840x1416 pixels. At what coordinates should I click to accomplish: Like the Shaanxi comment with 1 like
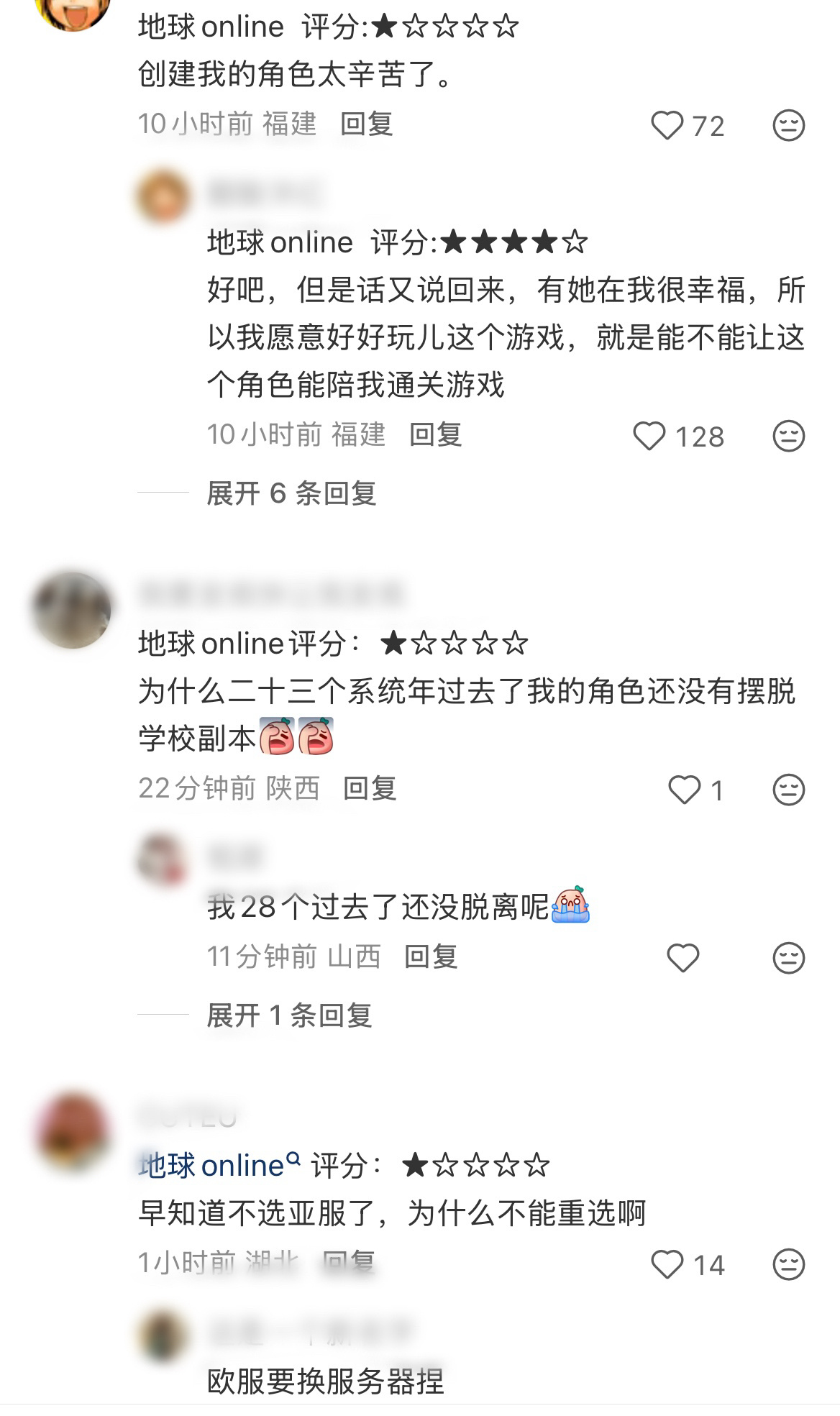[x=684, y=790]
